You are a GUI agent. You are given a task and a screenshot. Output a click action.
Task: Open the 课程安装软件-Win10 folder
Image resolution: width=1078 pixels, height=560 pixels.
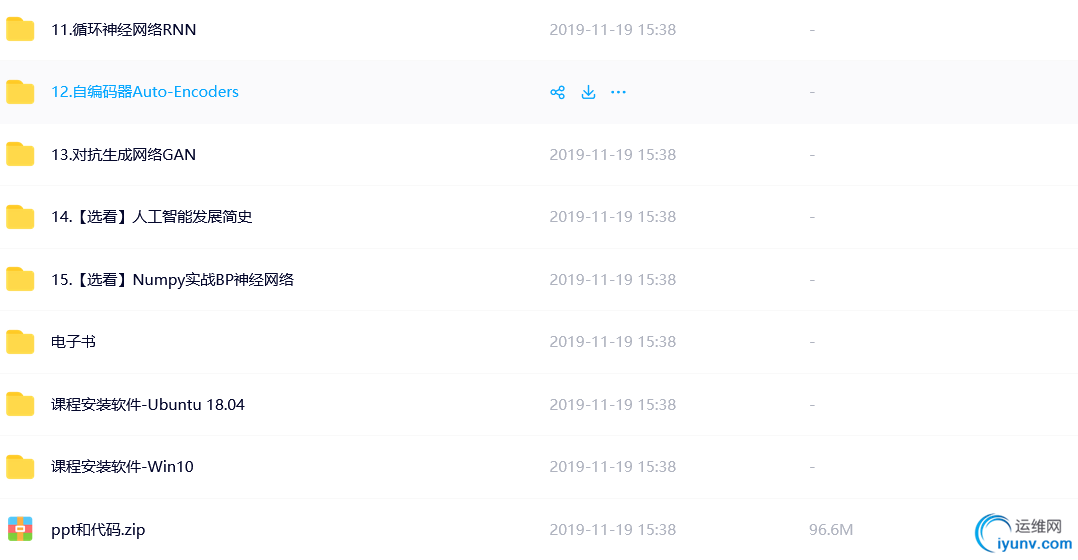pos(122,467)
